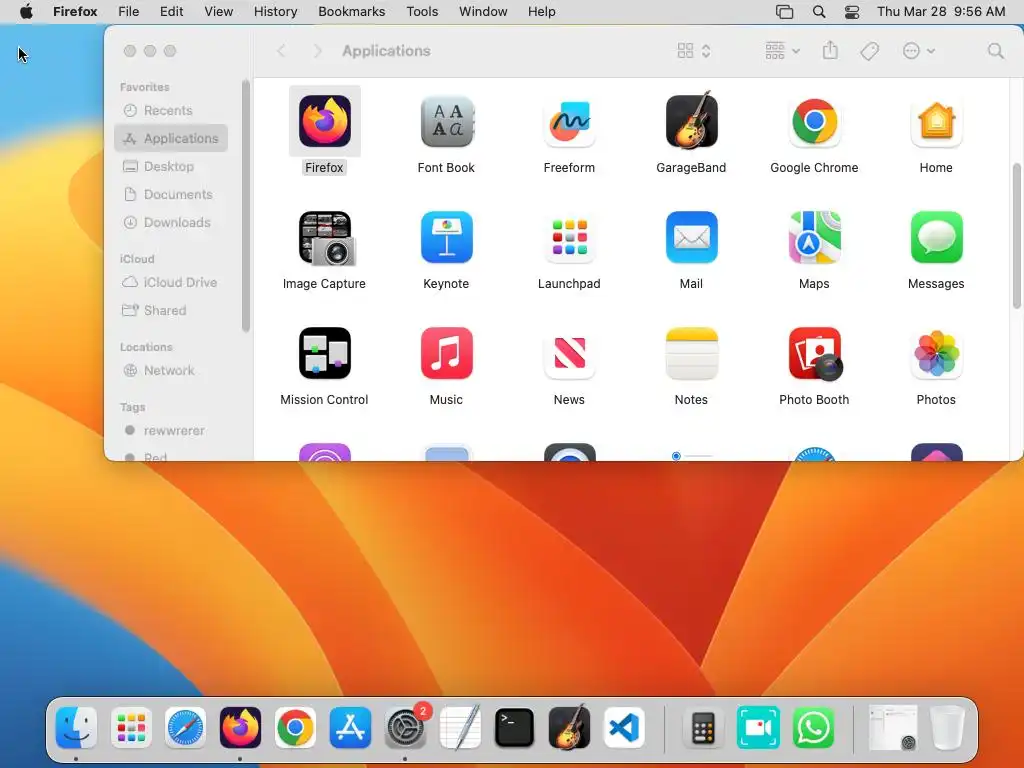Select the News app icon
This screenshot has width=1024, height=768.
click(569, 353)
